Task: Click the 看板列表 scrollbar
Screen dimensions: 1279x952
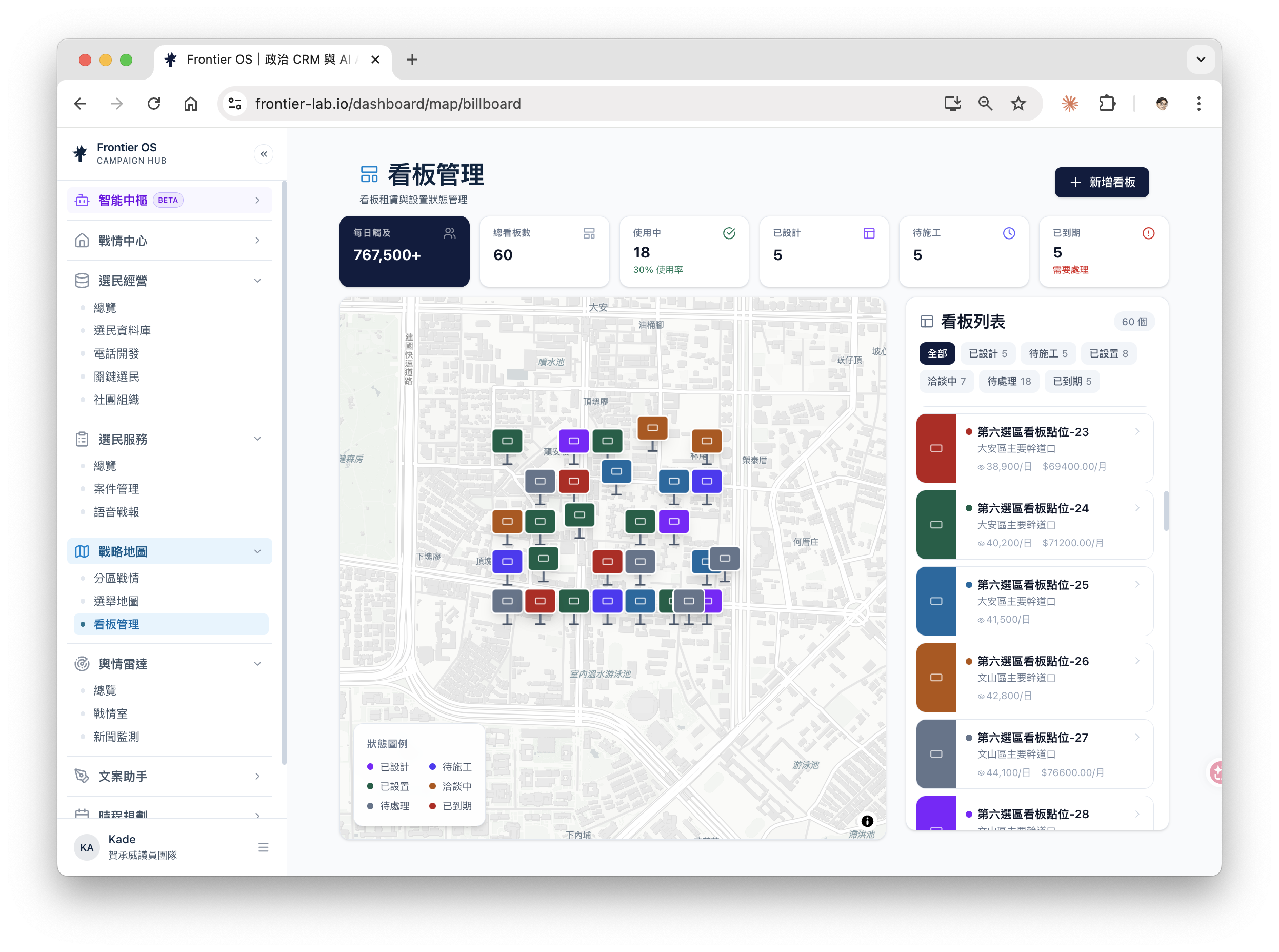Action: (1166, 510)
